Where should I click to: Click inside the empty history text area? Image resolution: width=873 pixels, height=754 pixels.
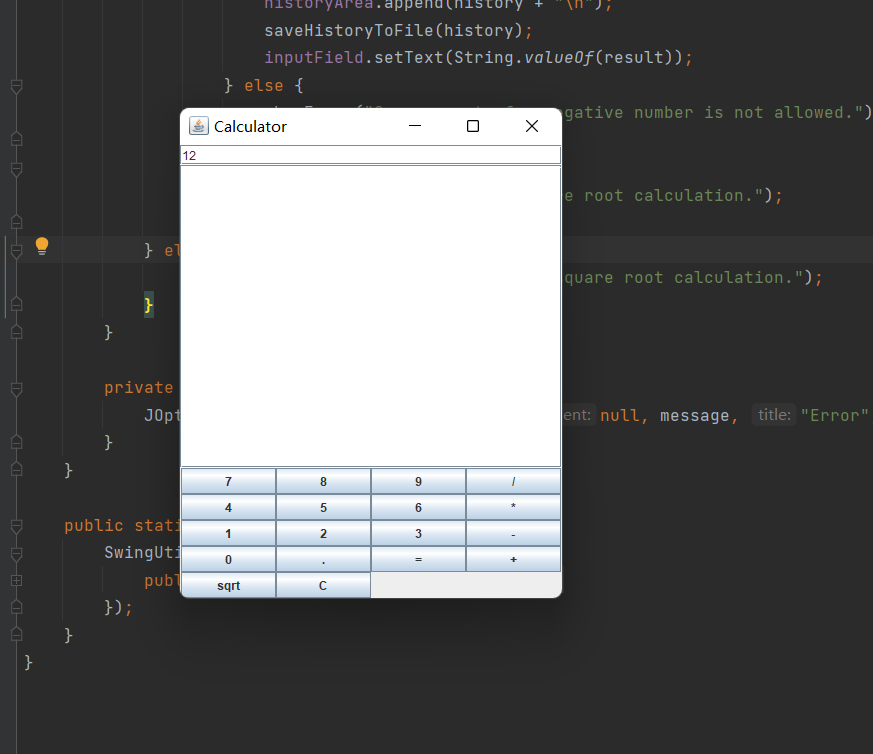371,316
